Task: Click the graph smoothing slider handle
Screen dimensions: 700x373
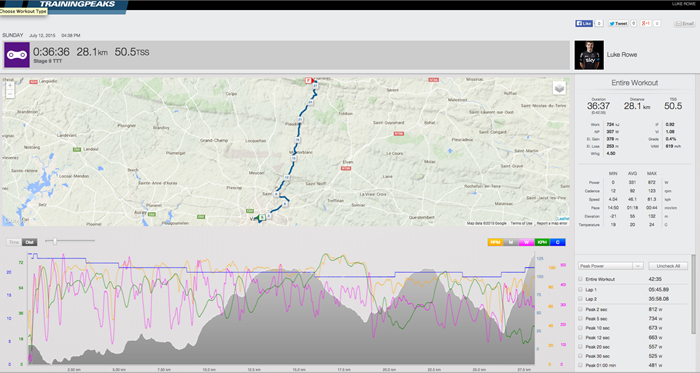Action: tap(55, 241)
